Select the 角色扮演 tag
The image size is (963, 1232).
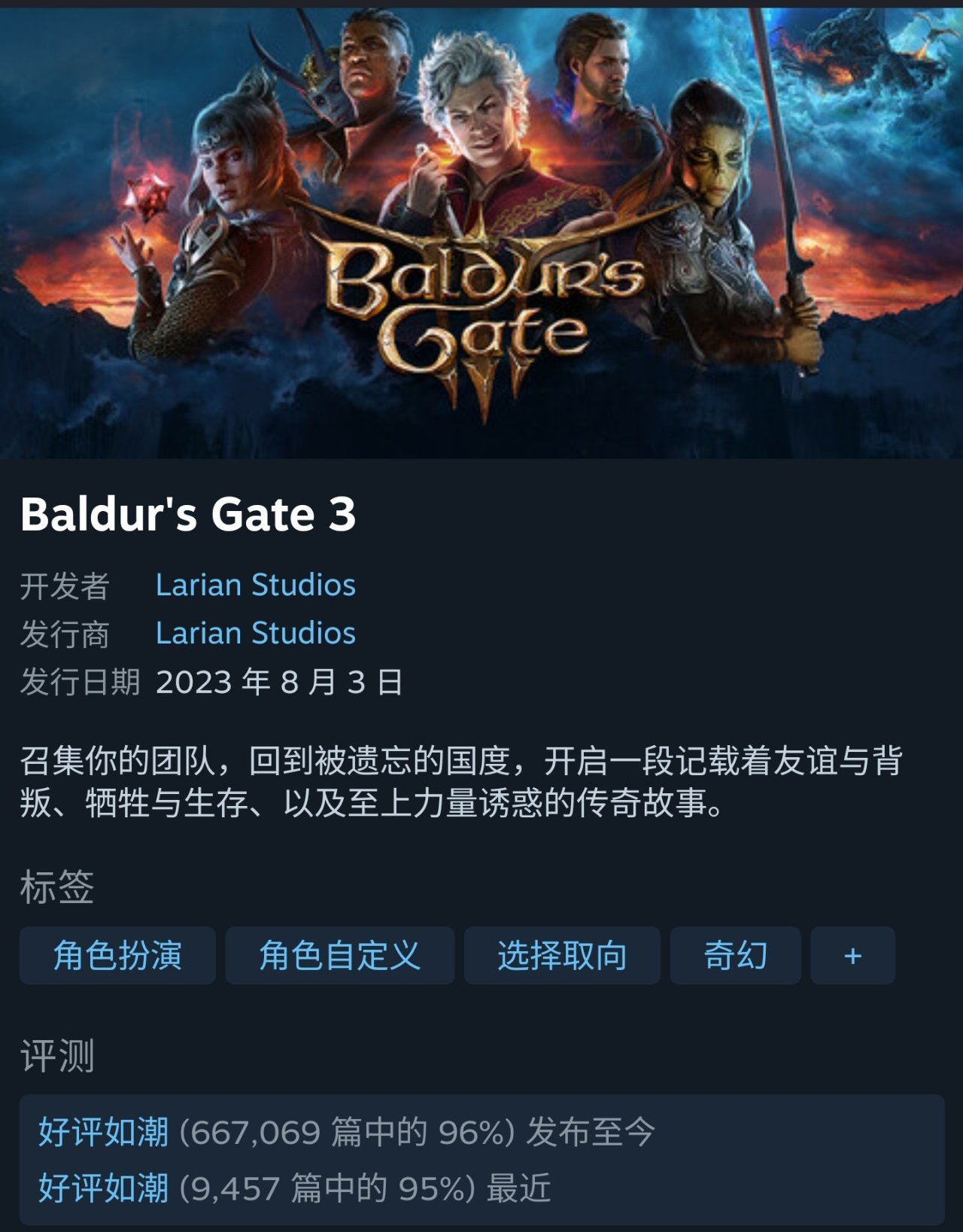(117, 956)
